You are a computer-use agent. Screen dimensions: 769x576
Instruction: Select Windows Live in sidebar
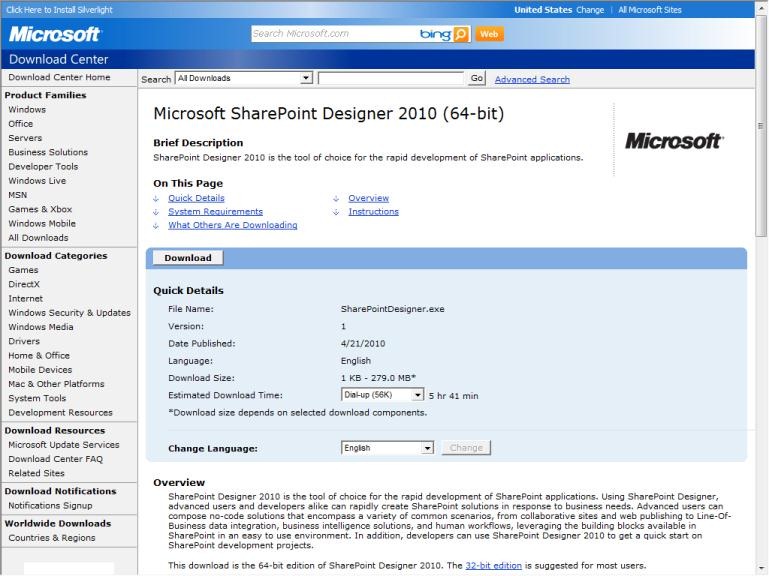[x=37, y=181]
